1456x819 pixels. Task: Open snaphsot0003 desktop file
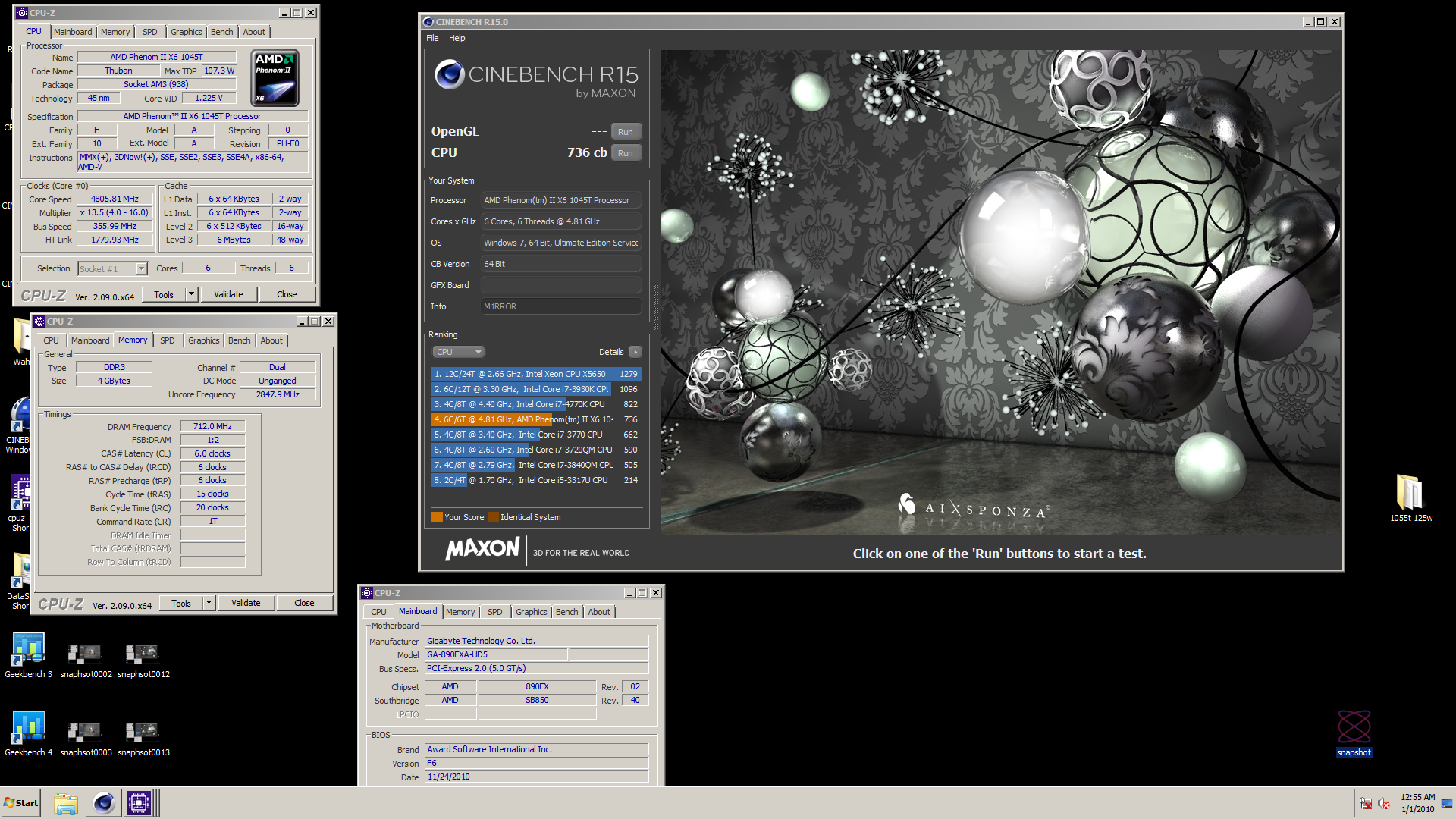pyautogui.click(x=86, y=738)
